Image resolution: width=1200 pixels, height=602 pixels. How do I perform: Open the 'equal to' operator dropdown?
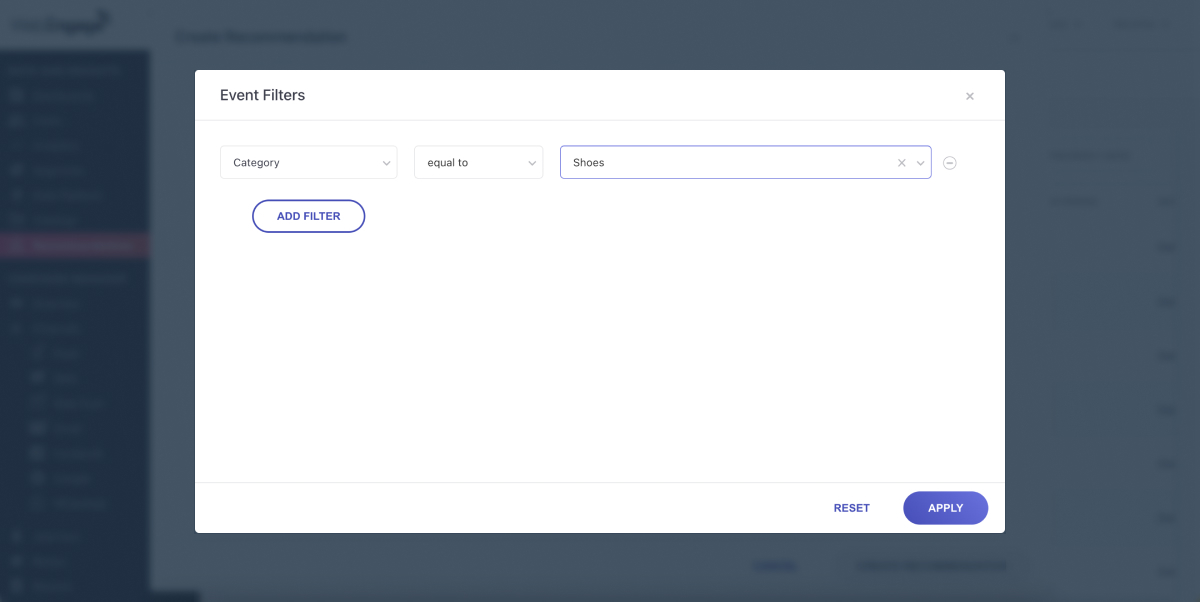click(478, 163)
